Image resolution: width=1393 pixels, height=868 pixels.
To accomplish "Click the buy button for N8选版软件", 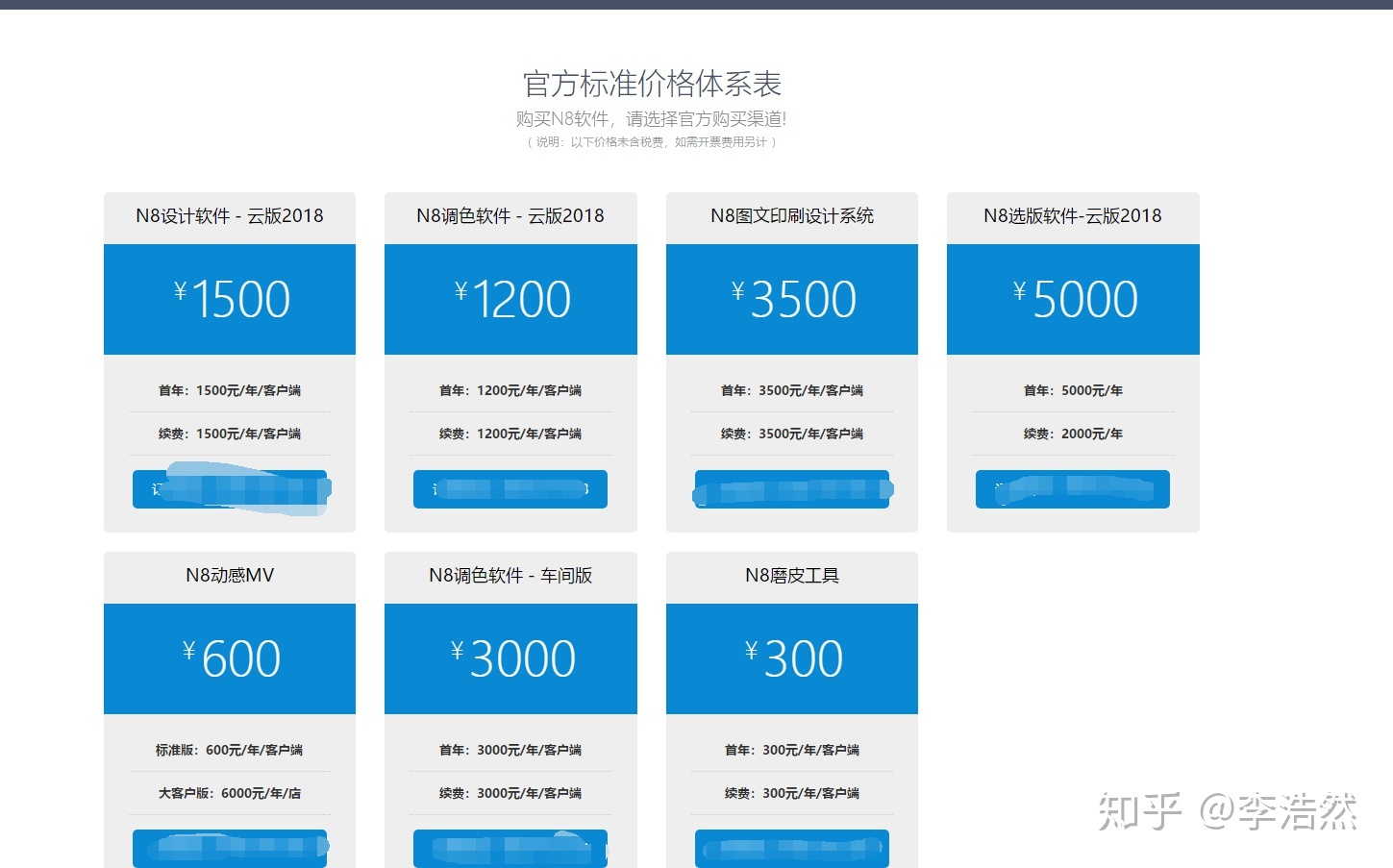I will (1072, 488).
